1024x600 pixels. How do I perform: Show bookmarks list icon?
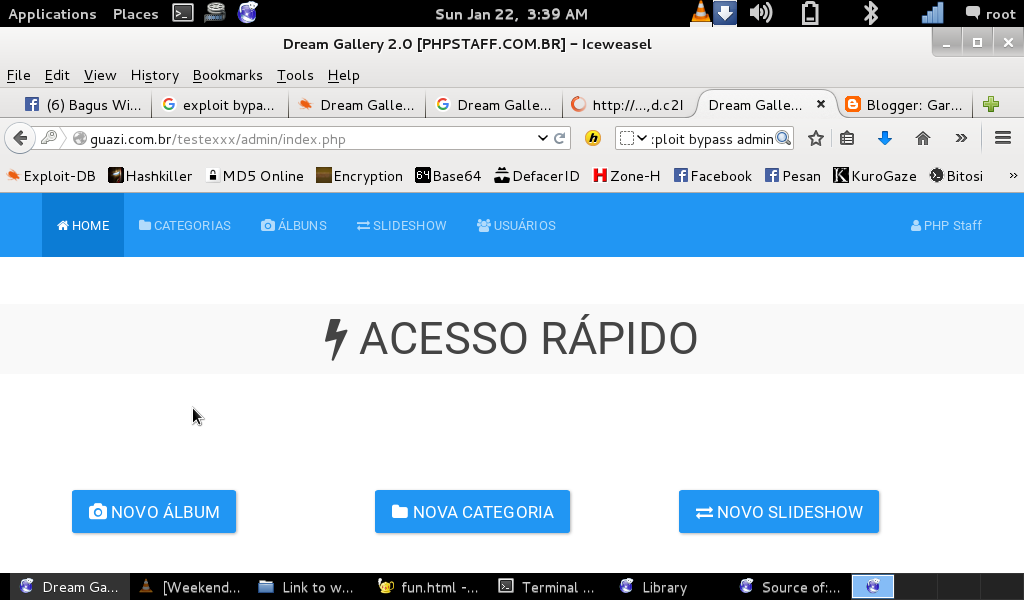(x=847, y=138)
